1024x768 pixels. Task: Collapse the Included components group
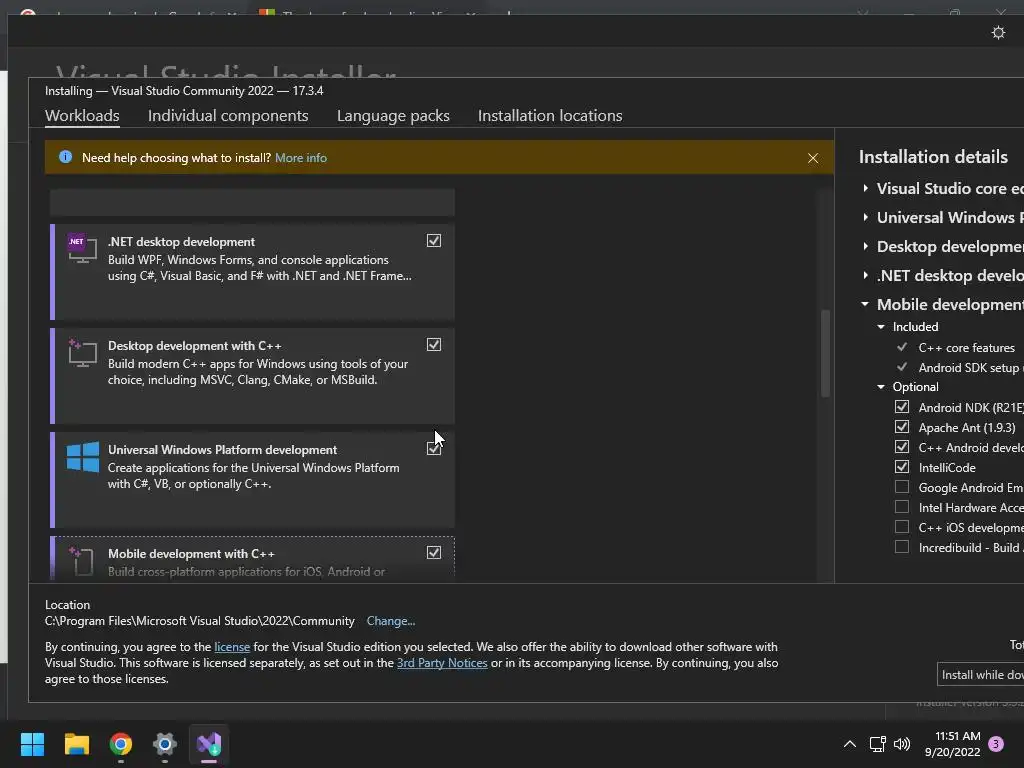881,327
